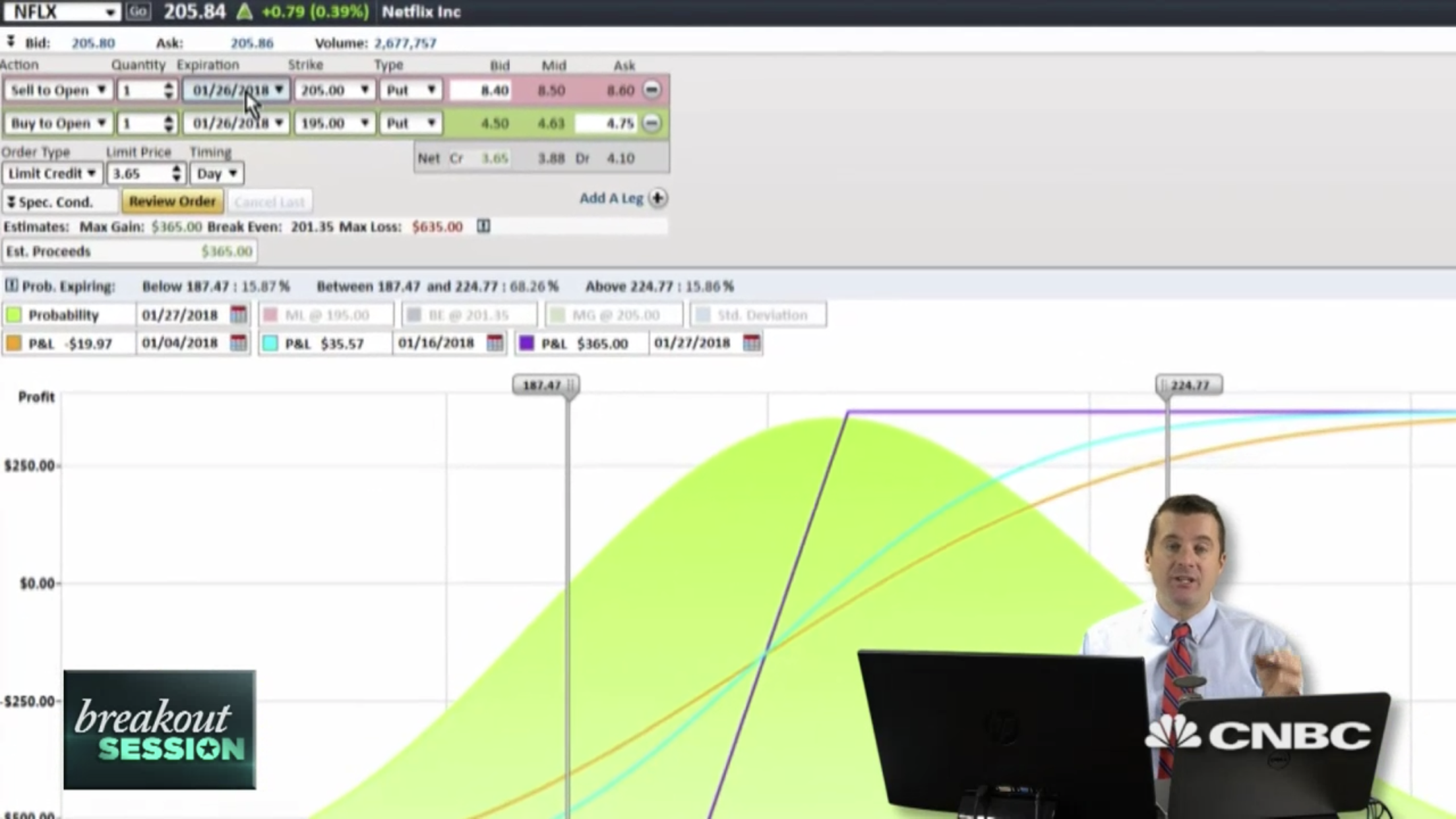Select the Timing Day dropdown
1456x819 pixels.
pyautogui.click(x=215, y=173)
